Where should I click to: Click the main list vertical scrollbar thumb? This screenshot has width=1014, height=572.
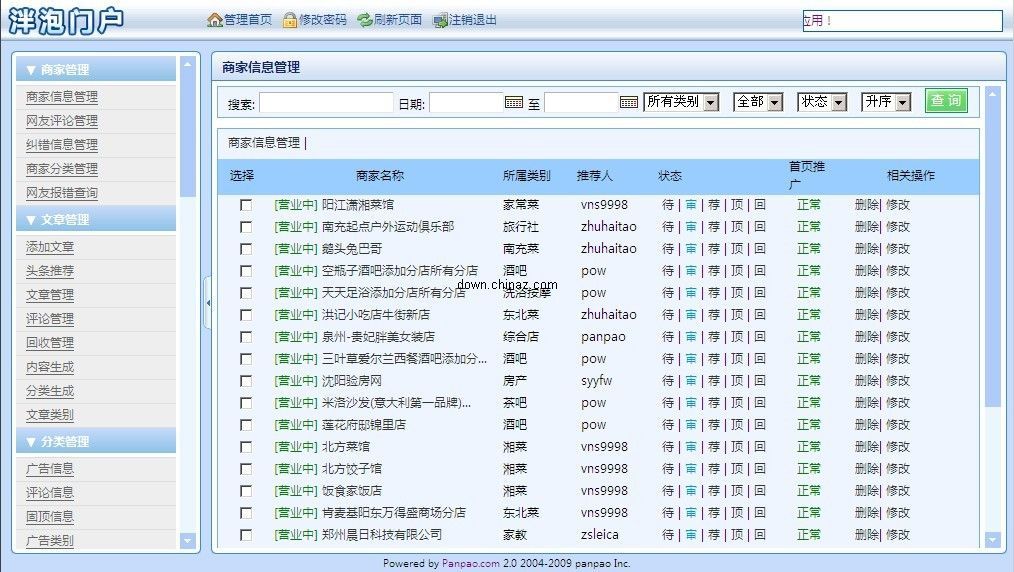[993, 255]
